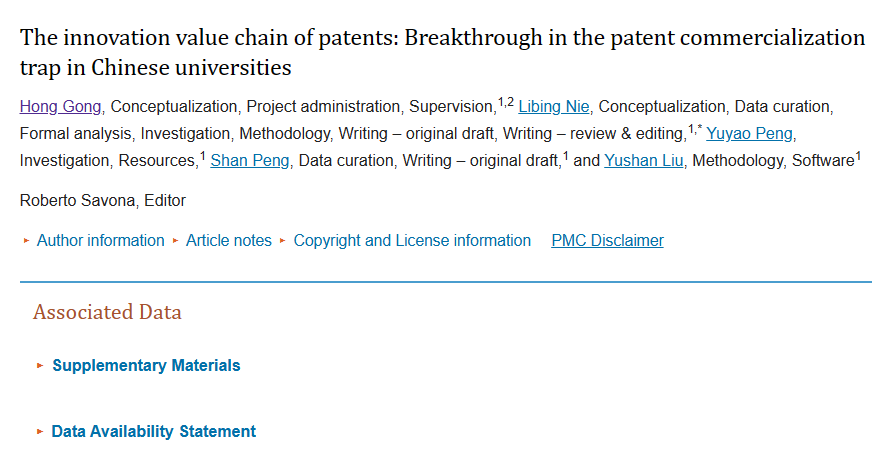Click asterisk superscript after Libing Nie's roles

click(x=699, y=127)
